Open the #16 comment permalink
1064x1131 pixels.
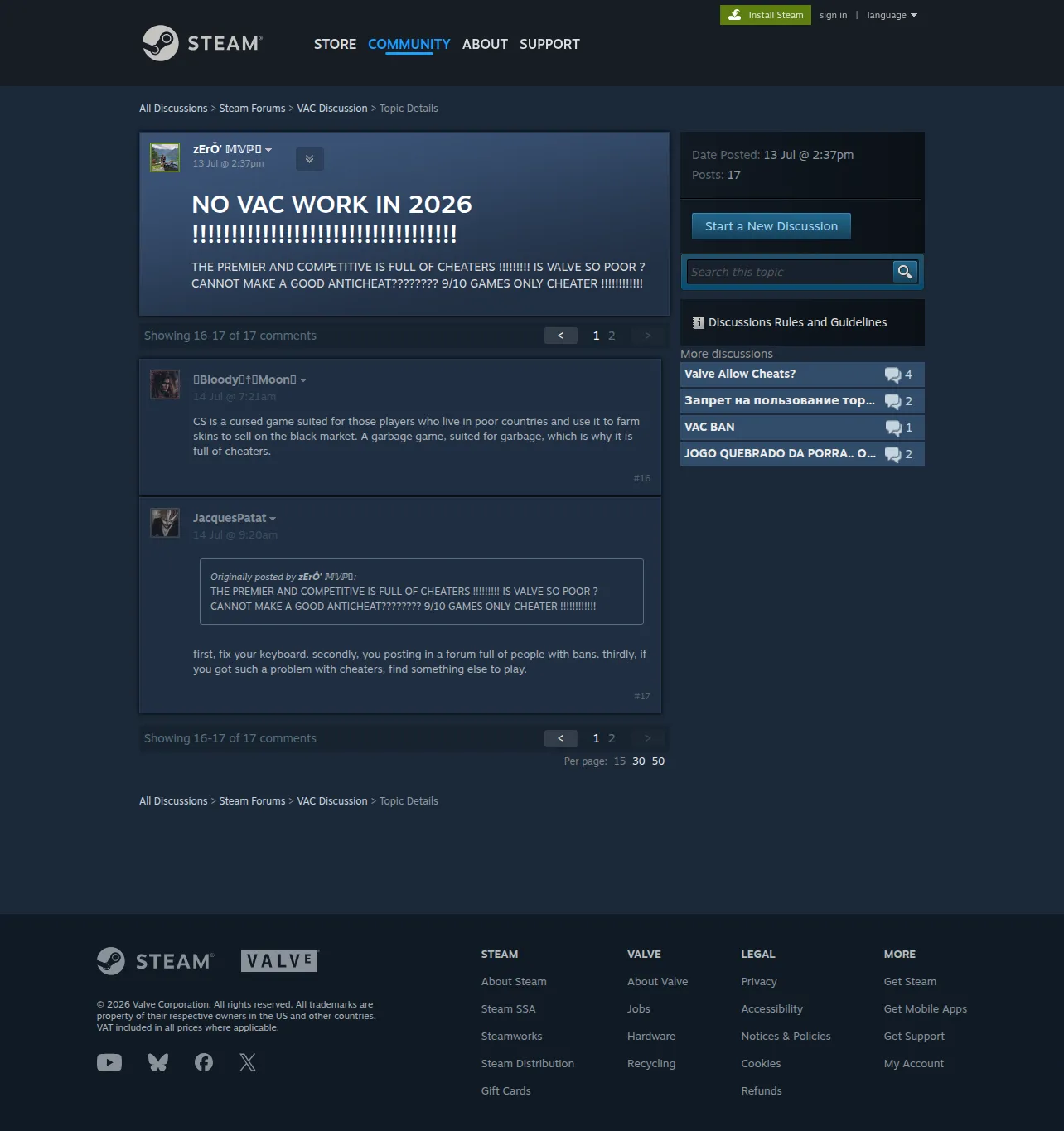coord(642,478)
